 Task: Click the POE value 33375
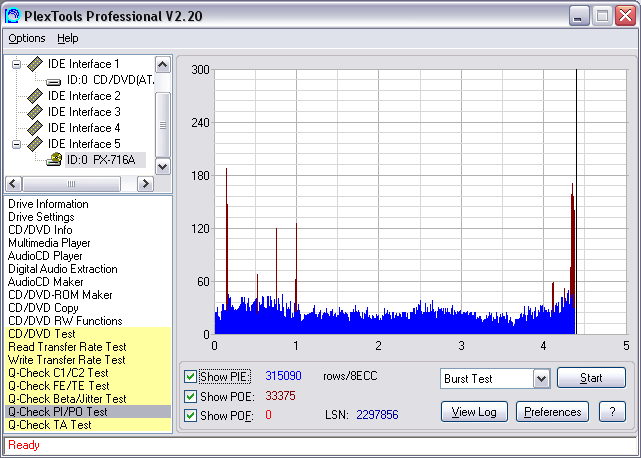[x=280, y=395]
